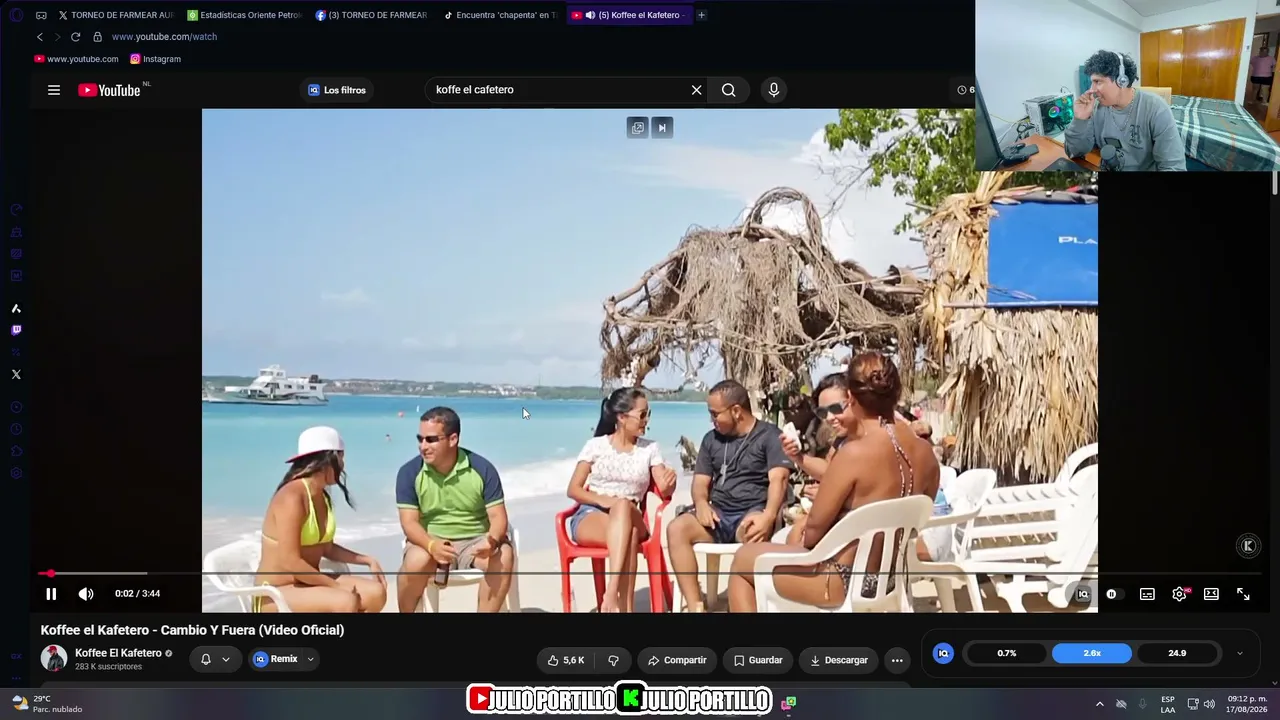
Task: Enter fullscreen video mode
Action: (1243, 594)
